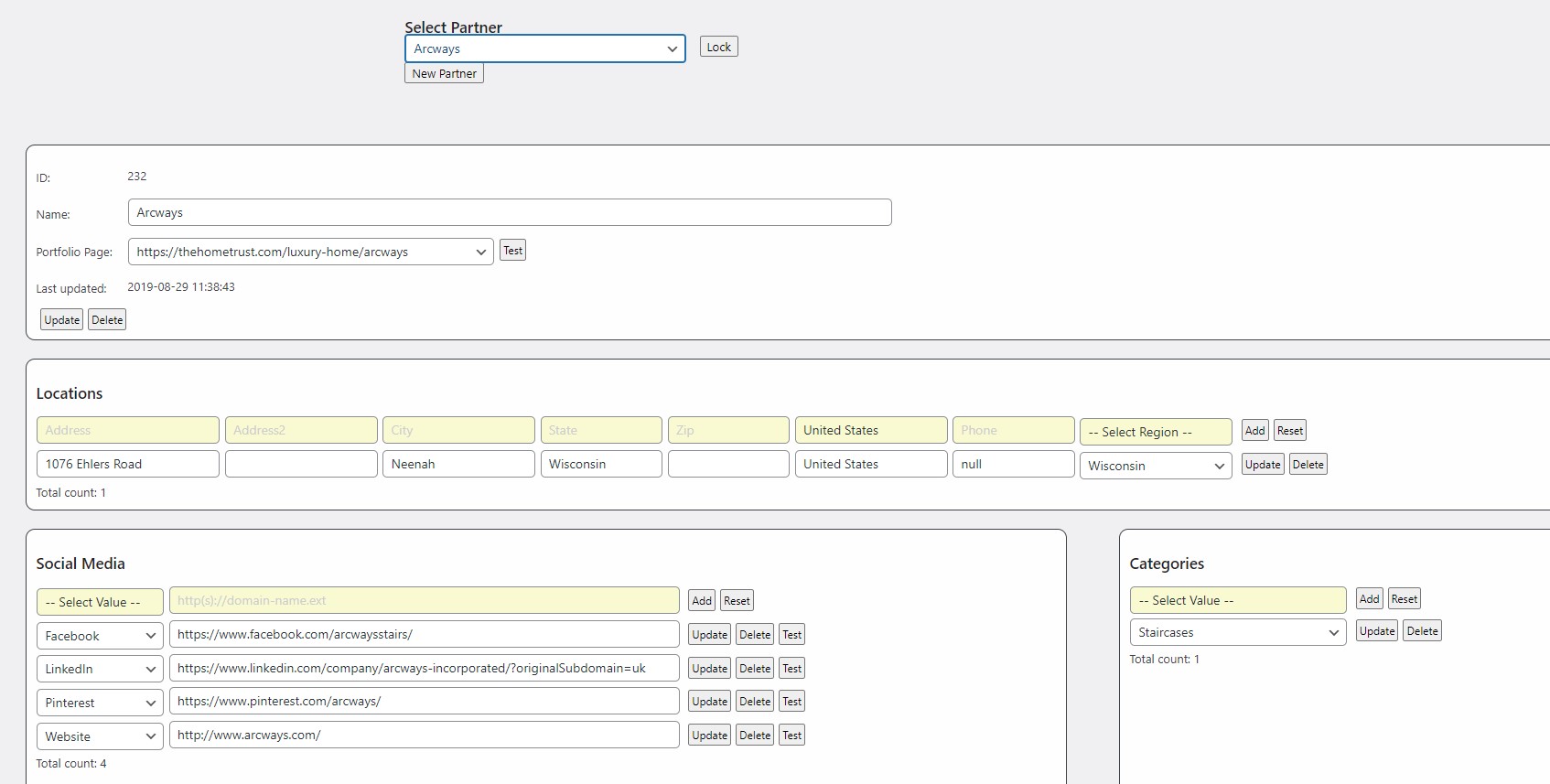The height and width of the screenshot is (784, 1550).
Task: Click Reset in the Social Media section
Action: pos(737,600)
